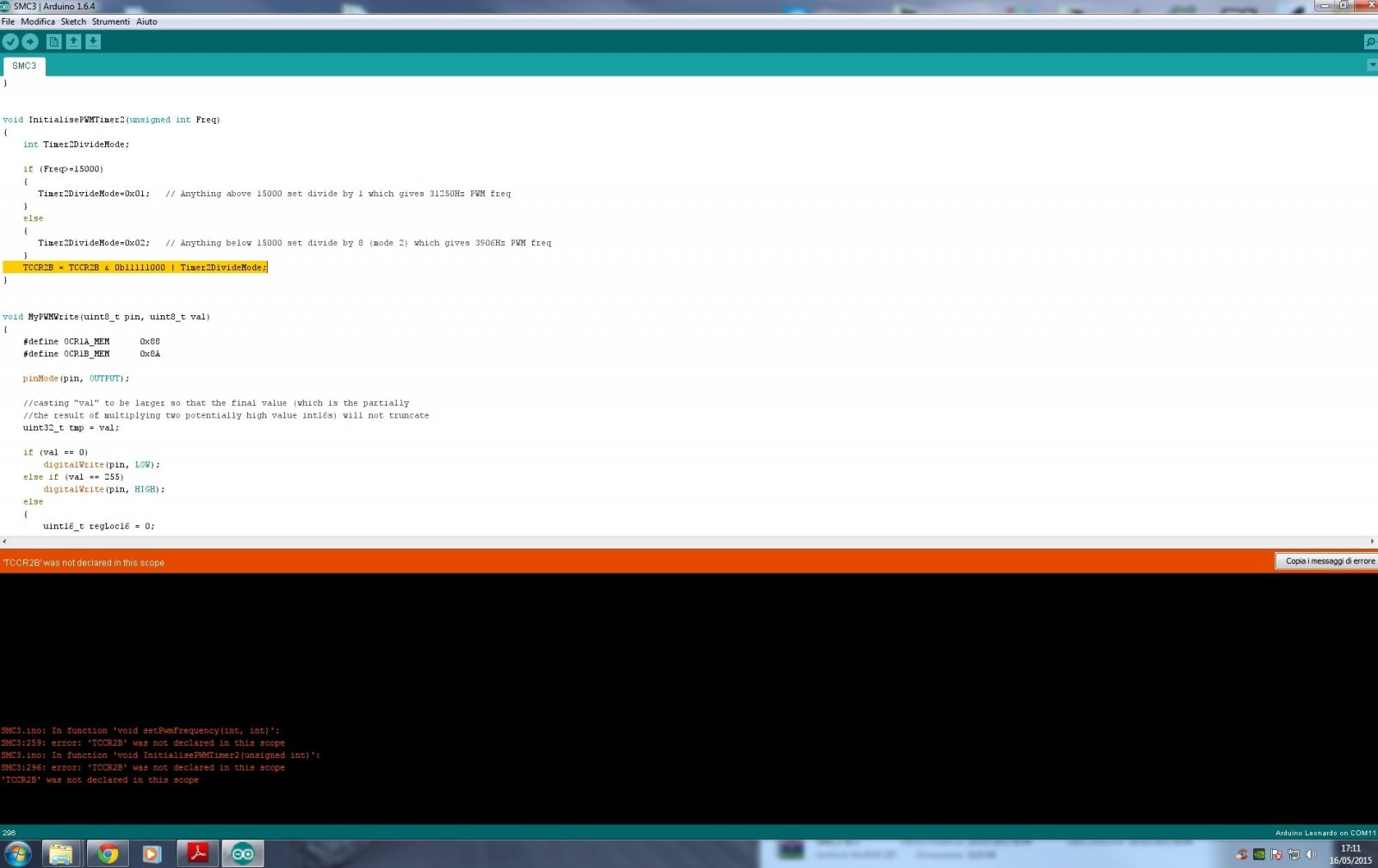Click the horizontal scrollbar right arrow
This screenshot has width=1378, height=868.
(x=1373, y=542)
